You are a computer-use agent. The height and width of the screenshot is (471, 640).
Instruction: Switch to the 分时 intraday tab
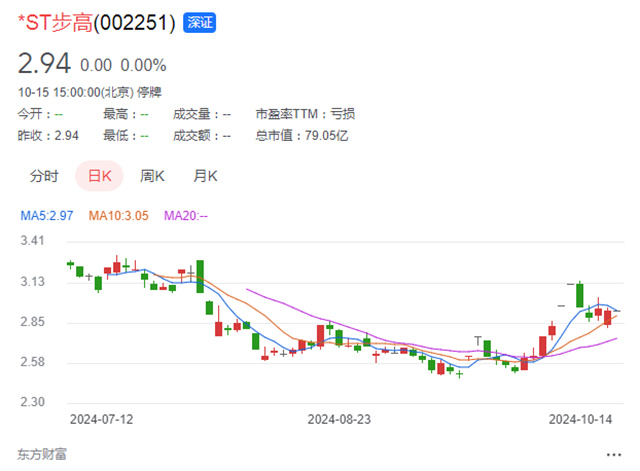44,176
